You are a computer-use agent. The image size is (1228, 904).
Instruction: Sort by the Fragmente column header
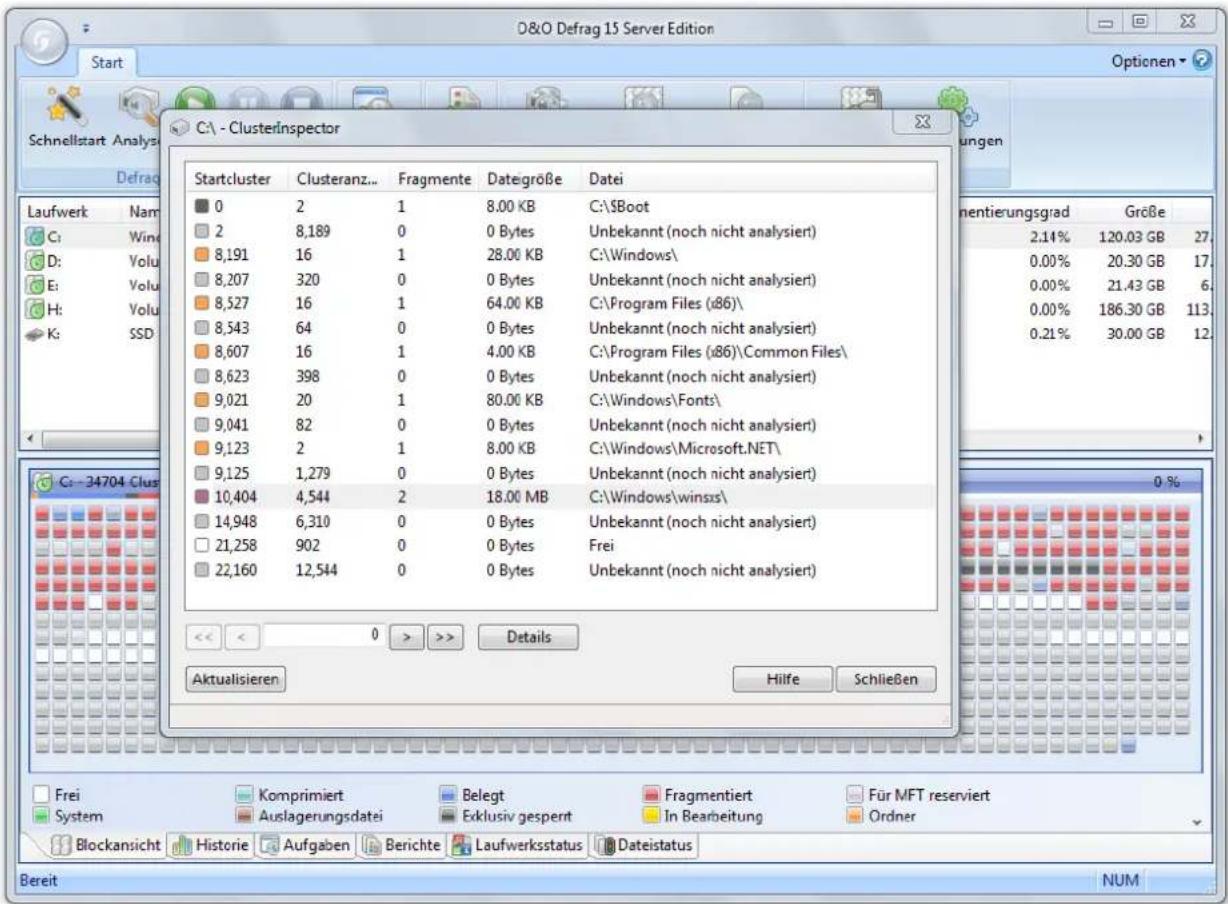434,179
